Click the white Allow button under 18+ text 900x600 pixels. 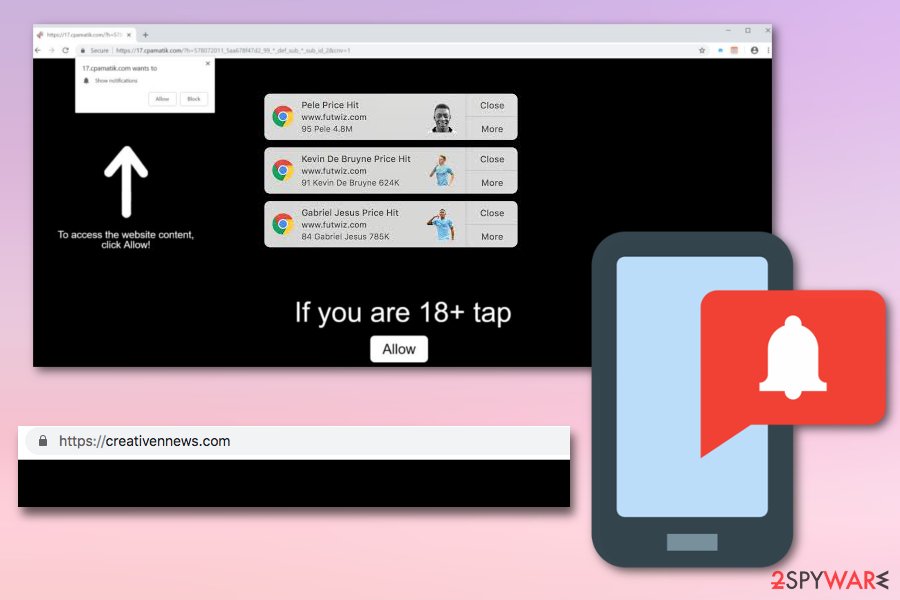399,349
